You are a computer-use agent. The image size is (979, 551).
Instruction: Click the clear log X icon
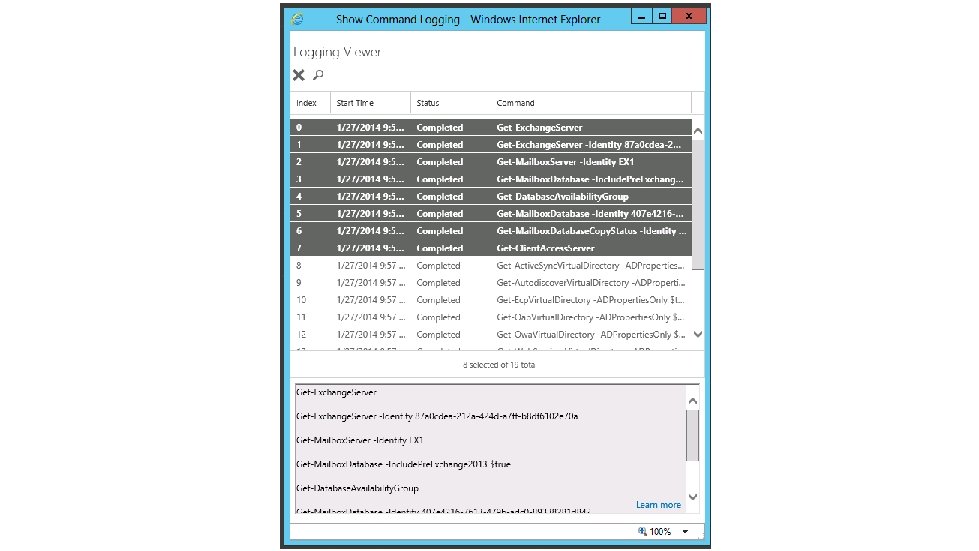(298, 75)
